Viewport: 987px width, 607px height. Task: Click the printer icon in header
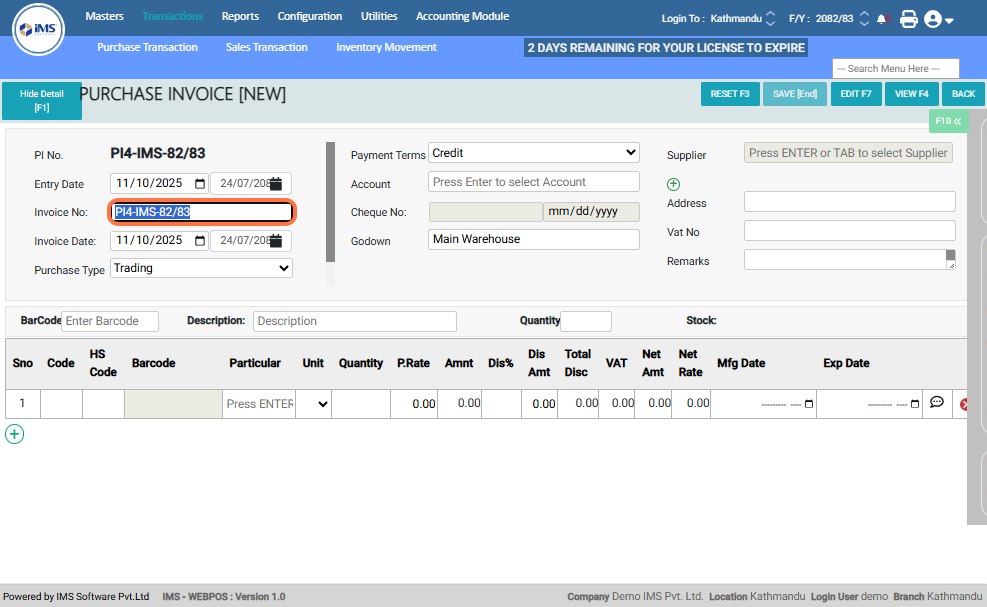point(908,19)
